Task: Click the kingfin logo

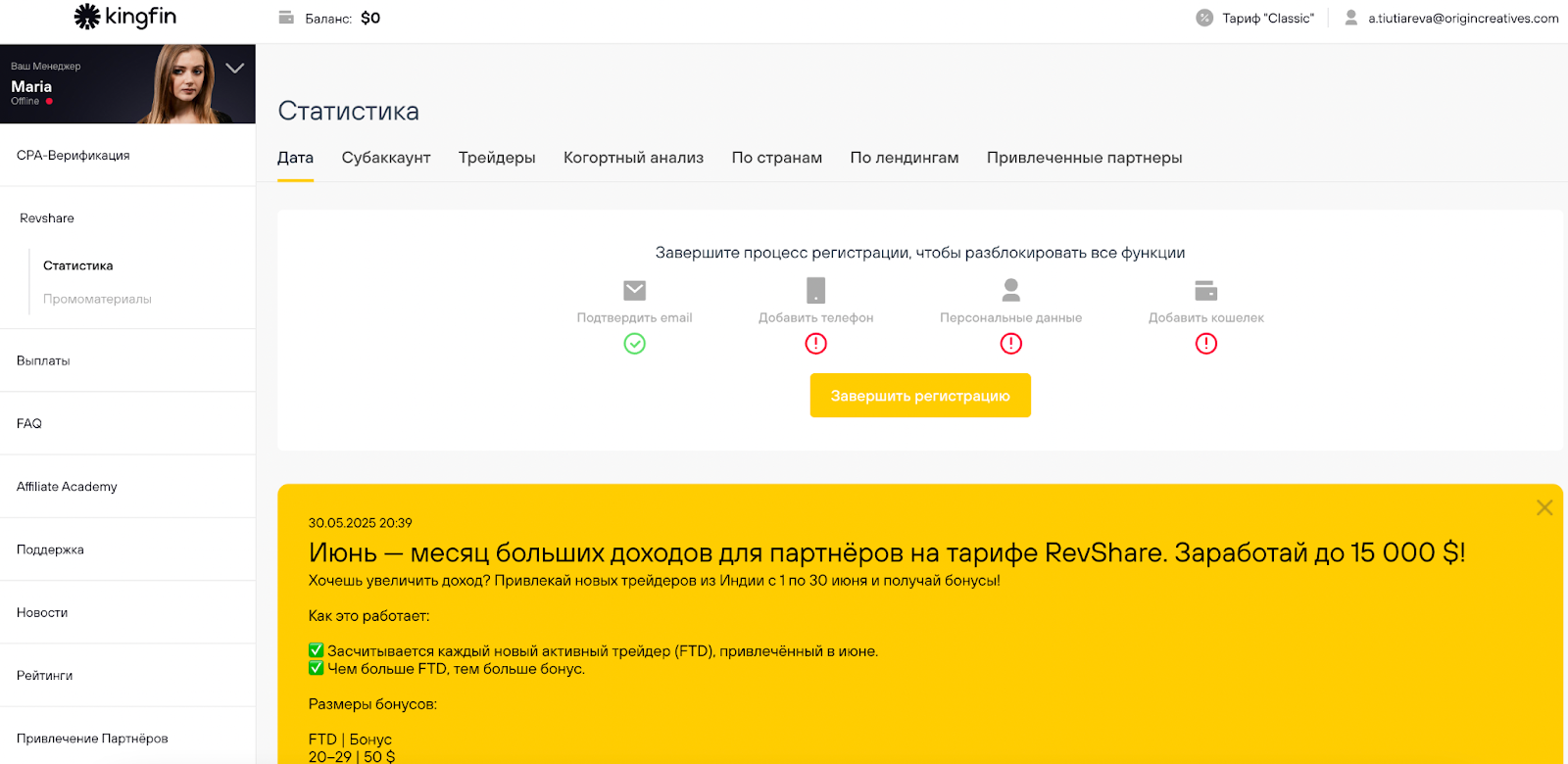Action: coord(125,17)
